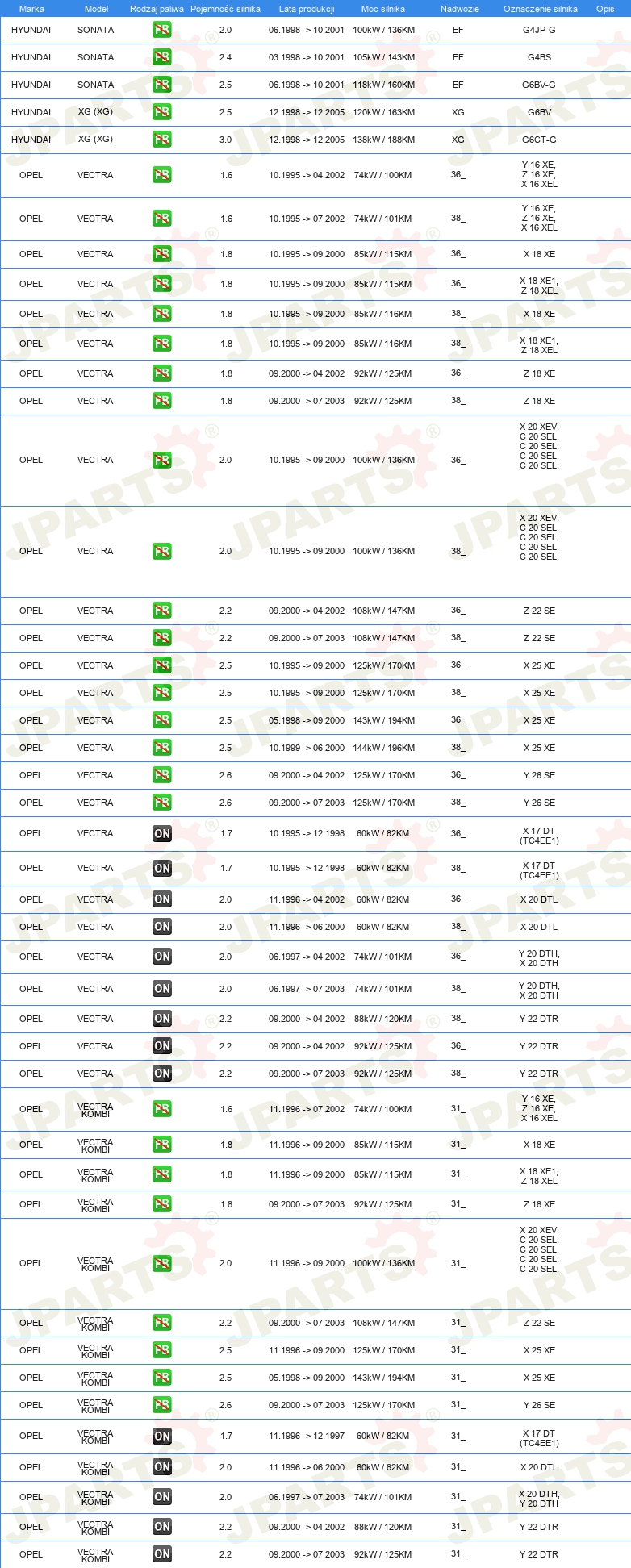The width and height of the screenshot is (631, 1568).
Task: Click the Lata produkcji column header
Action: tap(307, 9)
